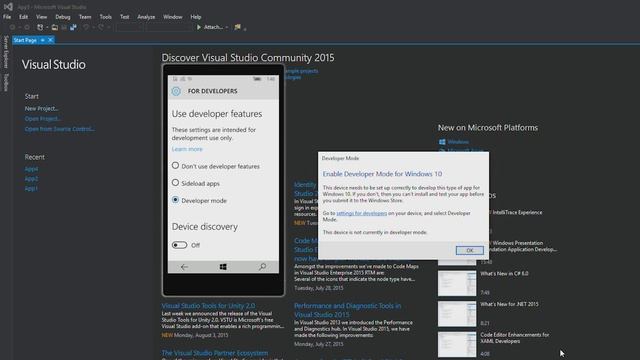This screenshot has height=360, width=640.
Task: Open the Analyze menu
Action: [146, 17]
